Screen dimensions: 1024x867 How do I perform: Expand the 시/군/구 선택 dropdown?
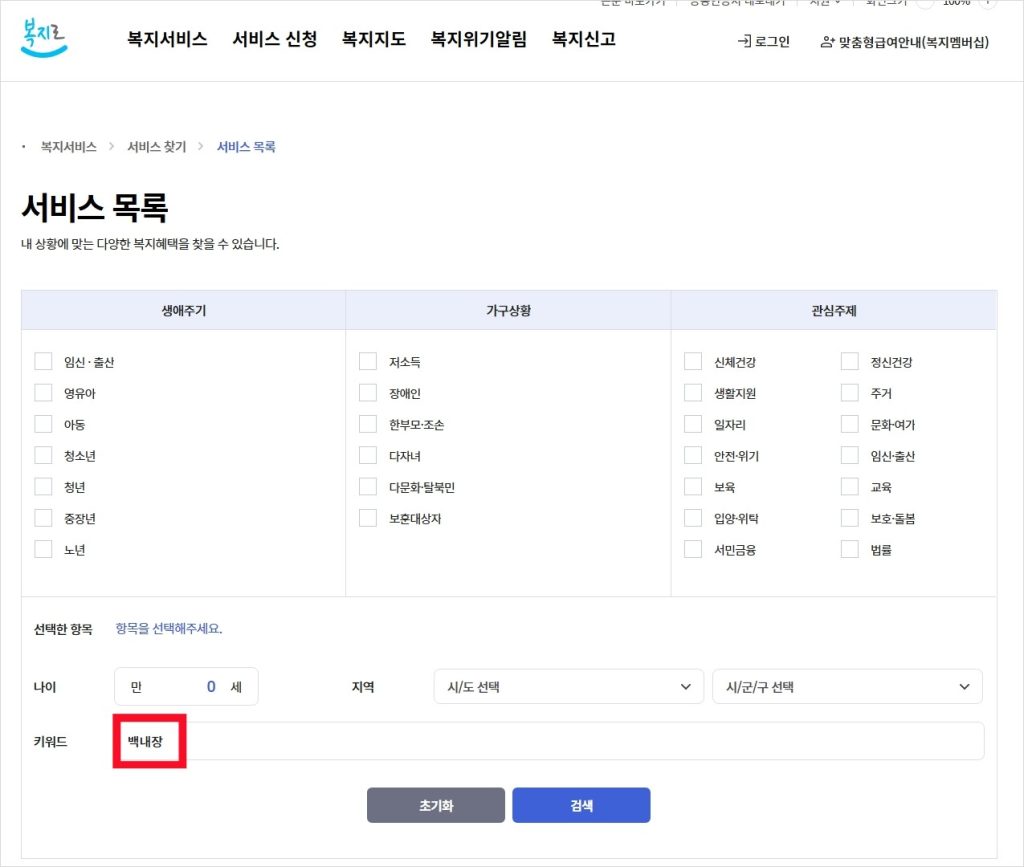coord(846,687)
